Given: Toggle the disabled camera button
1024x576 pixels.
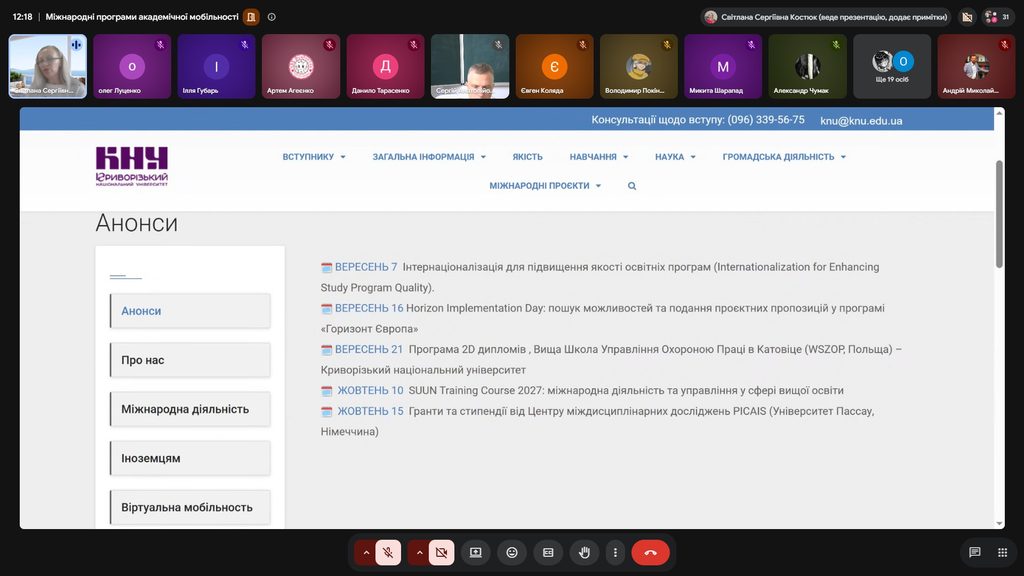Looking at the screenshot, I should point(441,552).
